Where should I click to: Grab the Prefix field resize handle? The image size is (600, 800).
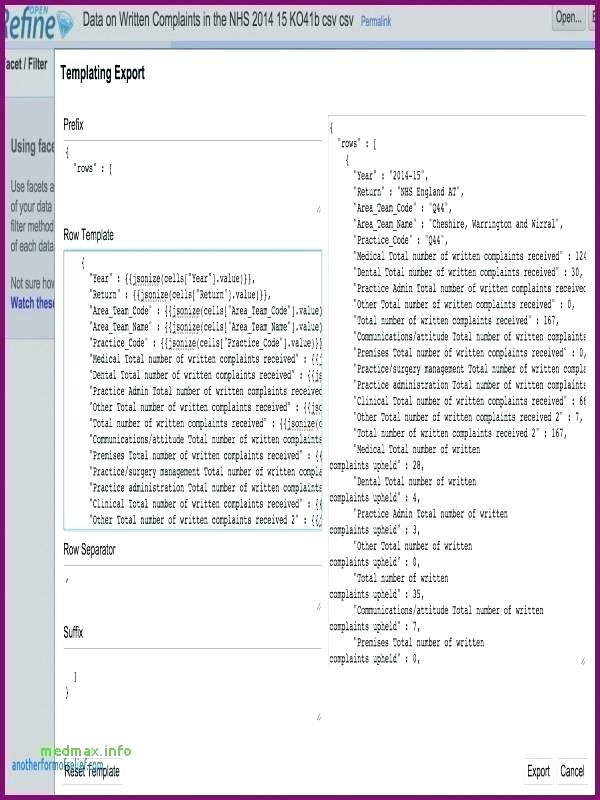tap(319, 209)
